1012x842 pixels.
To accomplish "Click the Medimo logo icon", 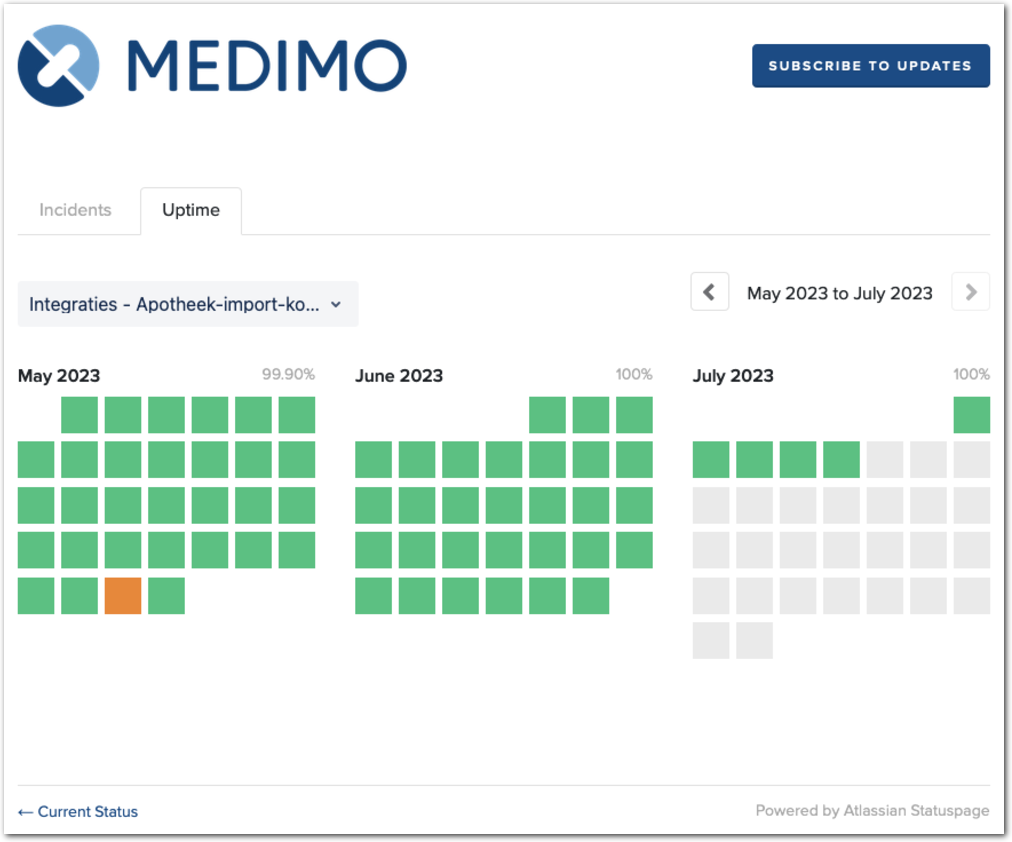I will tap(59, 66).
